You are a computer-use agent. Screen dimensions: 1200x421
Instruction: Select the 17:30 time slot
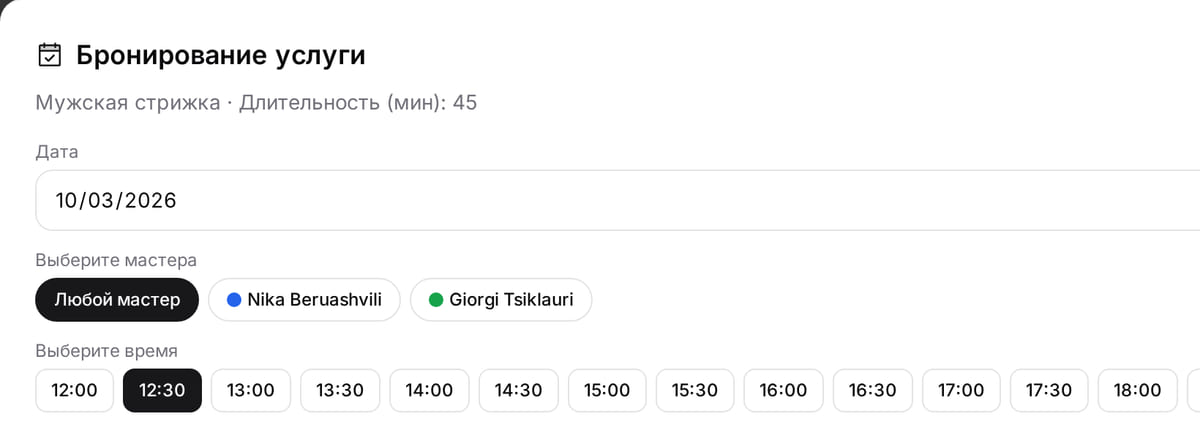[x=1050, y=390]
